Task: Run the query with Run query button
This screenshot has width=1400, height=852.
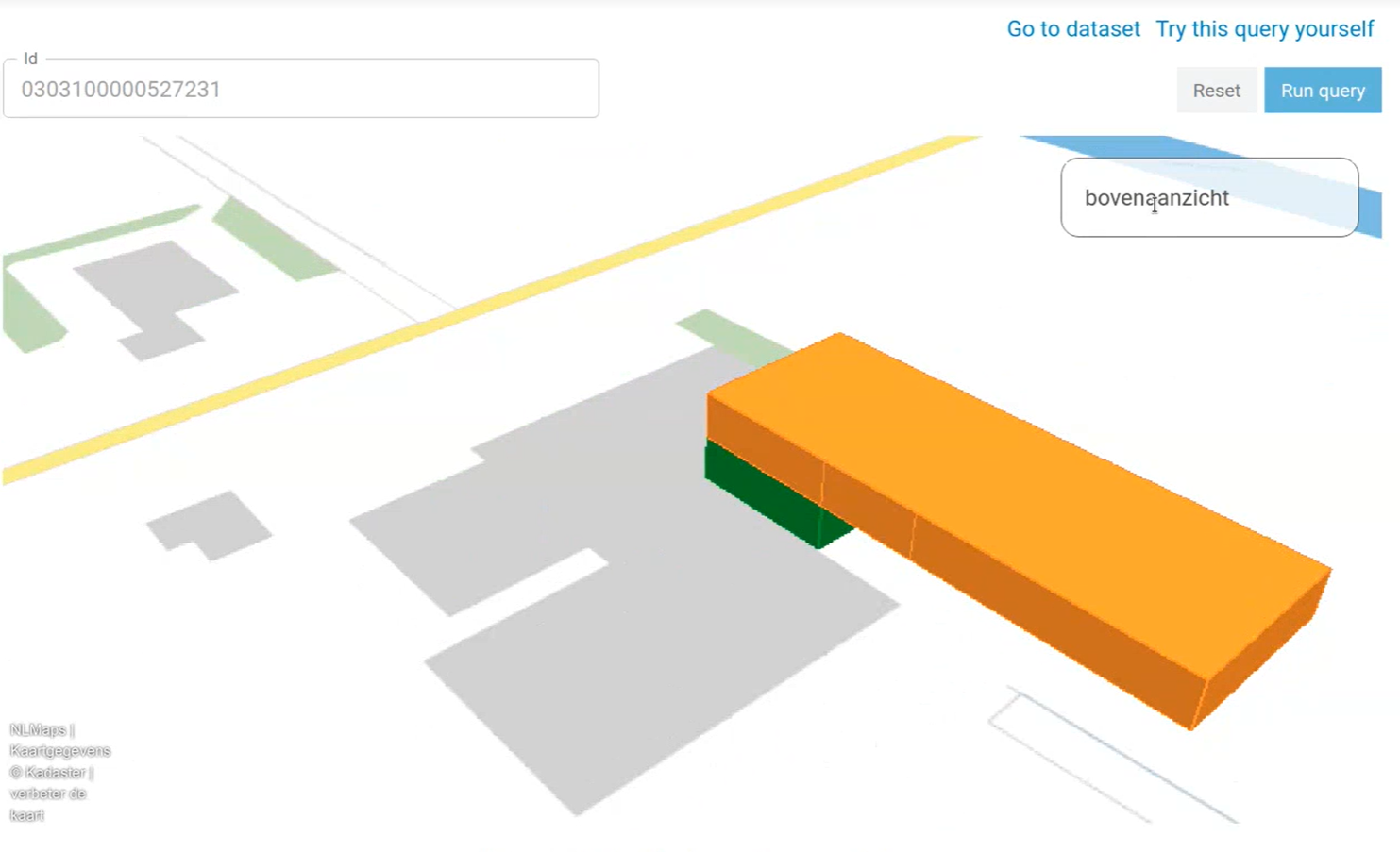Action: click(x=1323, y=91)
